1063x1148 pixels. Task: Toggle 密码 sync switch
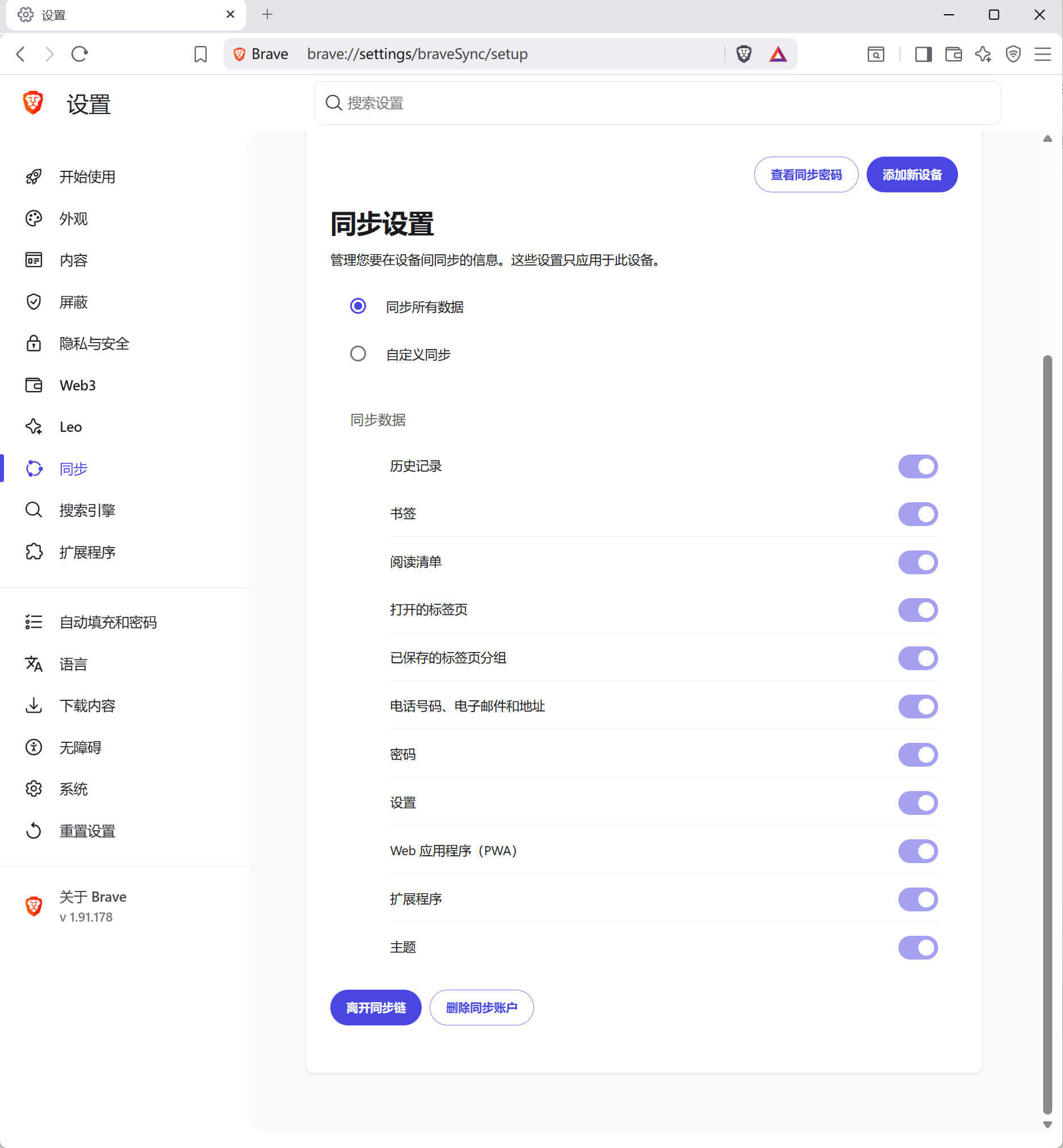point(918,755)
